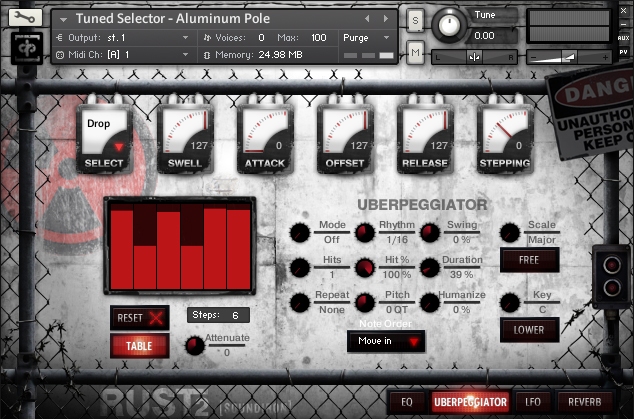The image size is (634, 419).
Task: Click the Rhythm value 1/16
Action: [397, 240]
